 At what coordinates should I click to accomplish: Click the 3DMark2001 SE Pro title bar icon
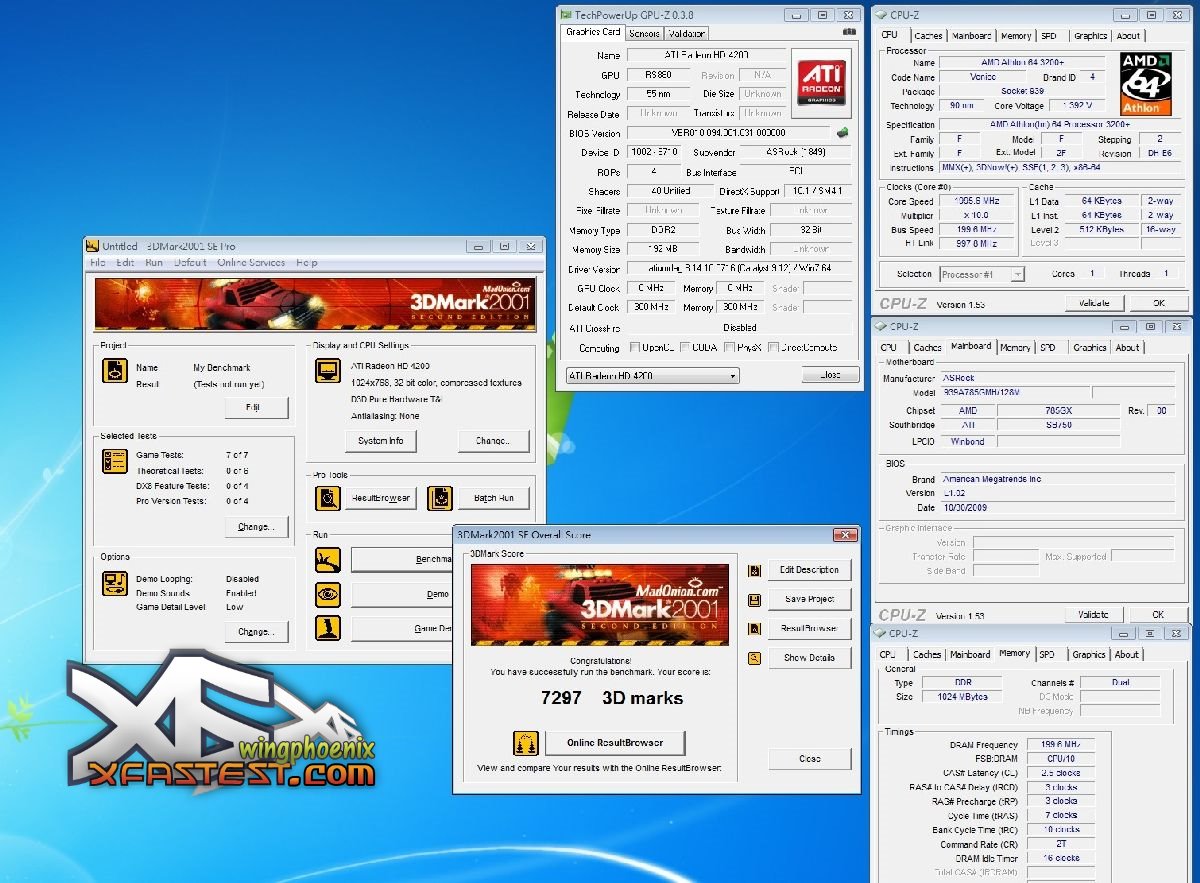[x=91, y=246]
